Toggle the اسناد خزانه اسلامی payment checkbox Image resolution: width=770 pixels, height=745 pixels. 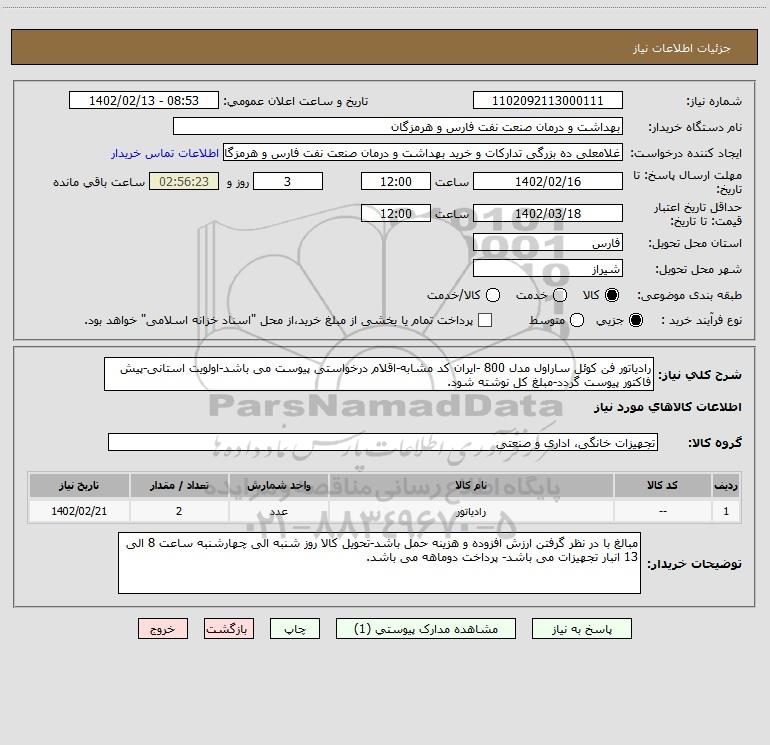click(485, 320)
